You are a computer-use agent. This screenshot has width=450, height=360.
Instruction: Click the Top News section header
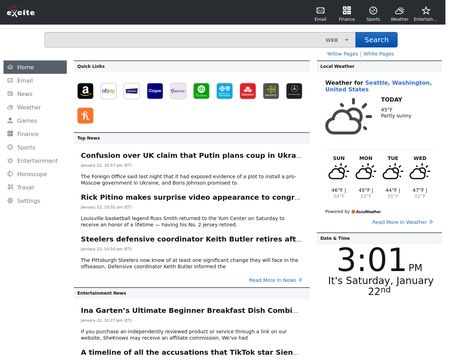point(192,138)
